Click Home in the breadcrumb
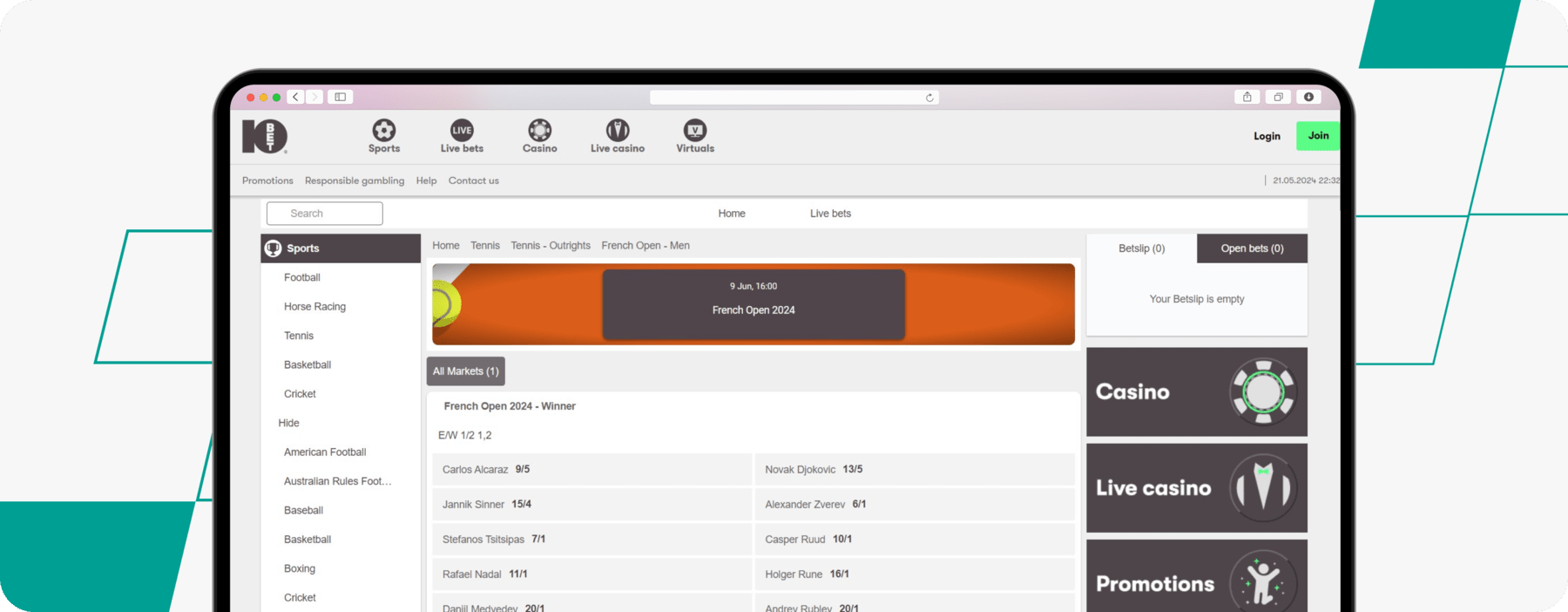 446,246
